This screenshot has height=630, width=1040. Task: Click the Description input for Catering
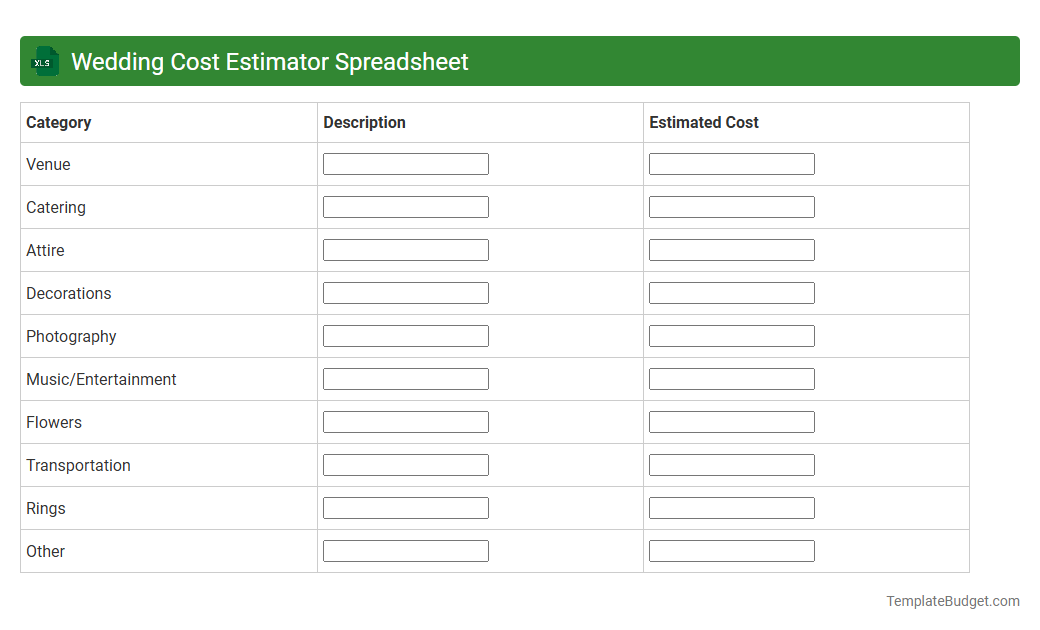point(405,206)
